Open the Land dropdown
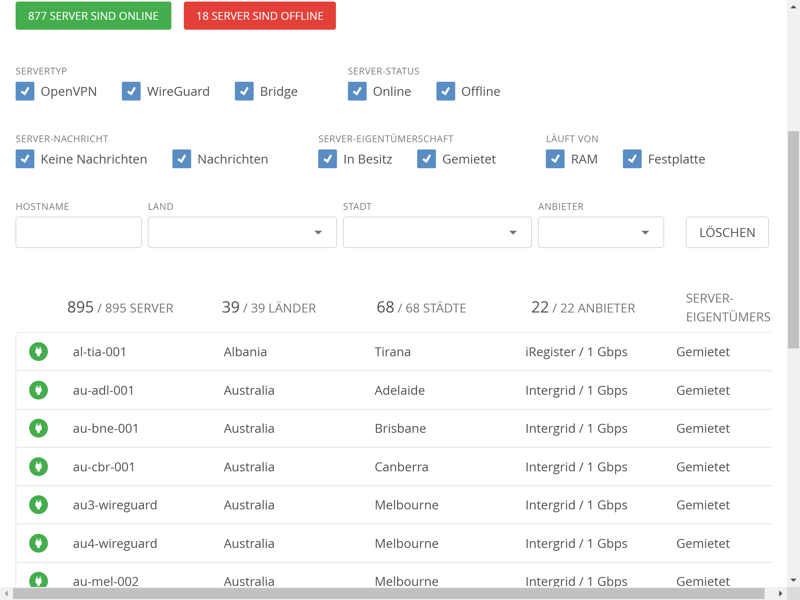800x600 pixels. click(x=242, y=232)
